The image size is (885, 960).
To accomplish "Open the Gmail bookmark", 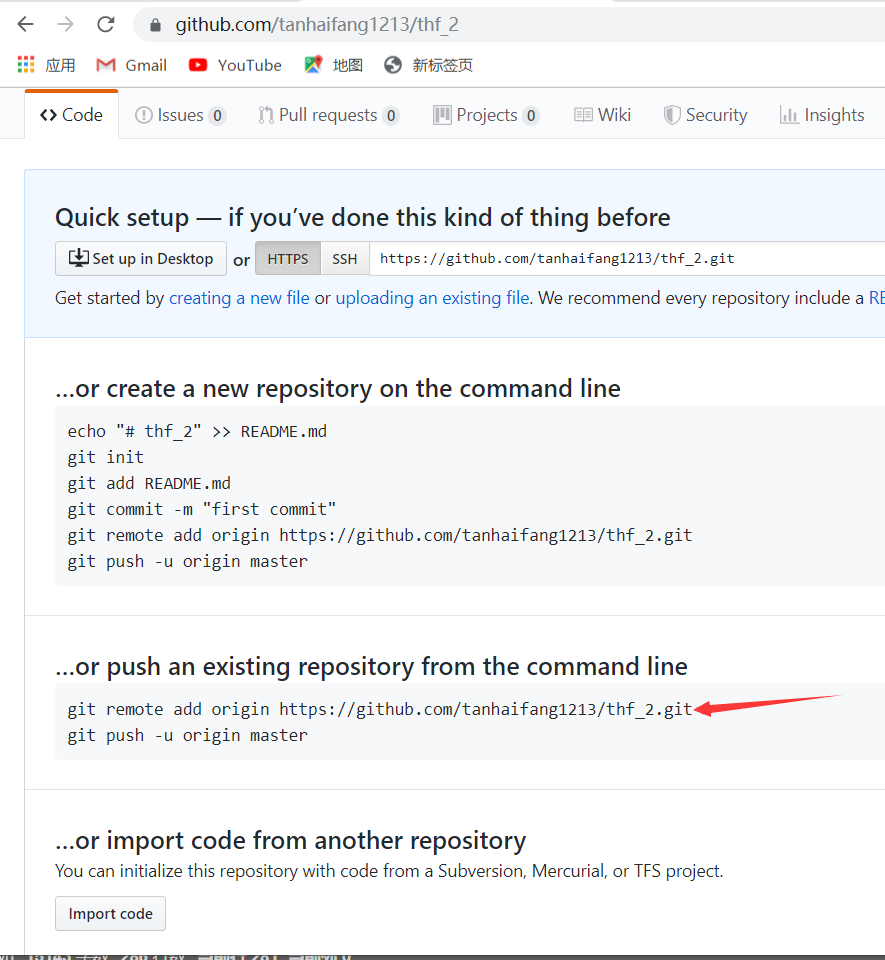I will click(x=132, y=65).
